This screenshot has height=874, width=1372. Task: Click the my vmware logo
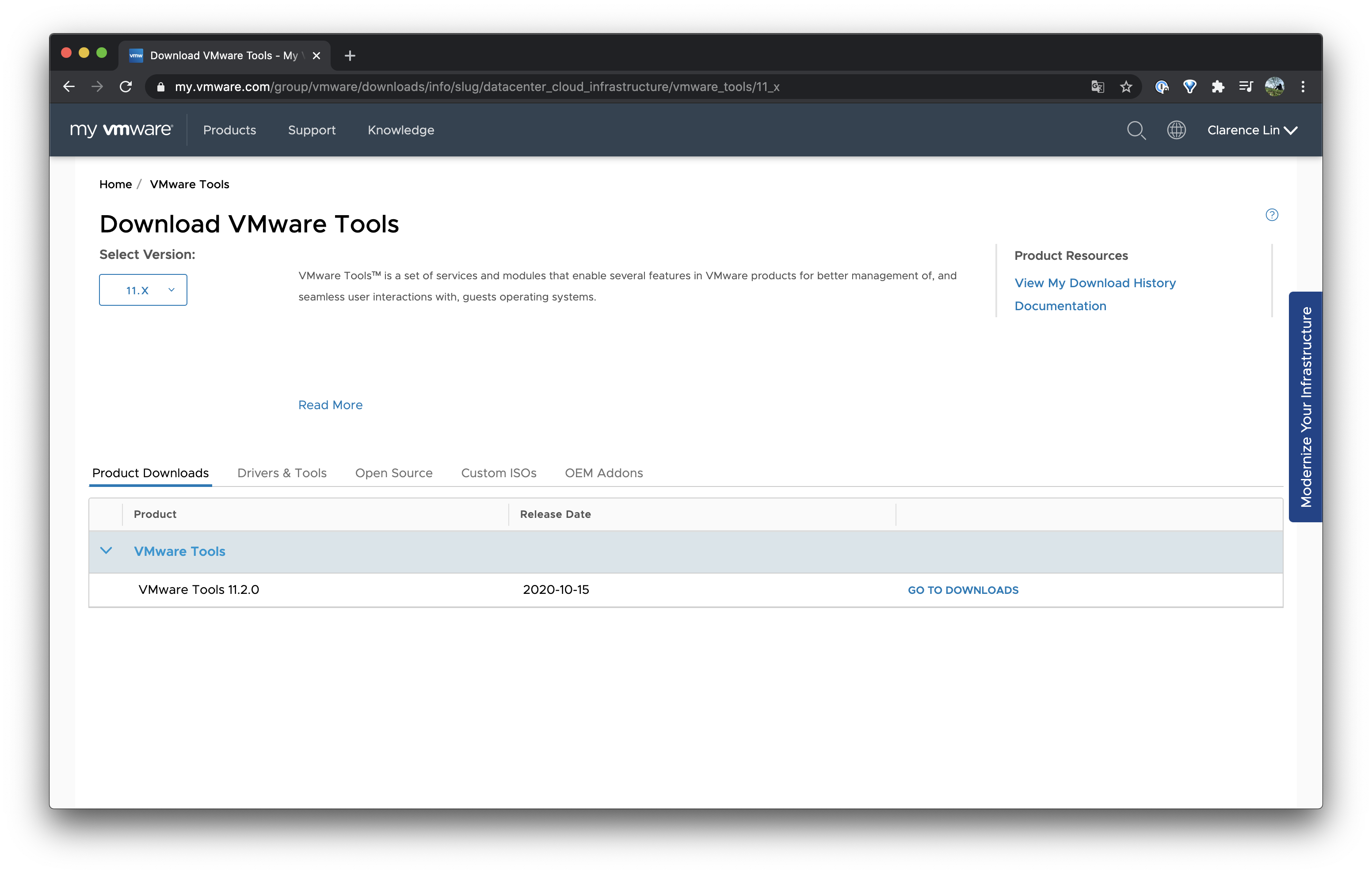coord(122,130)
